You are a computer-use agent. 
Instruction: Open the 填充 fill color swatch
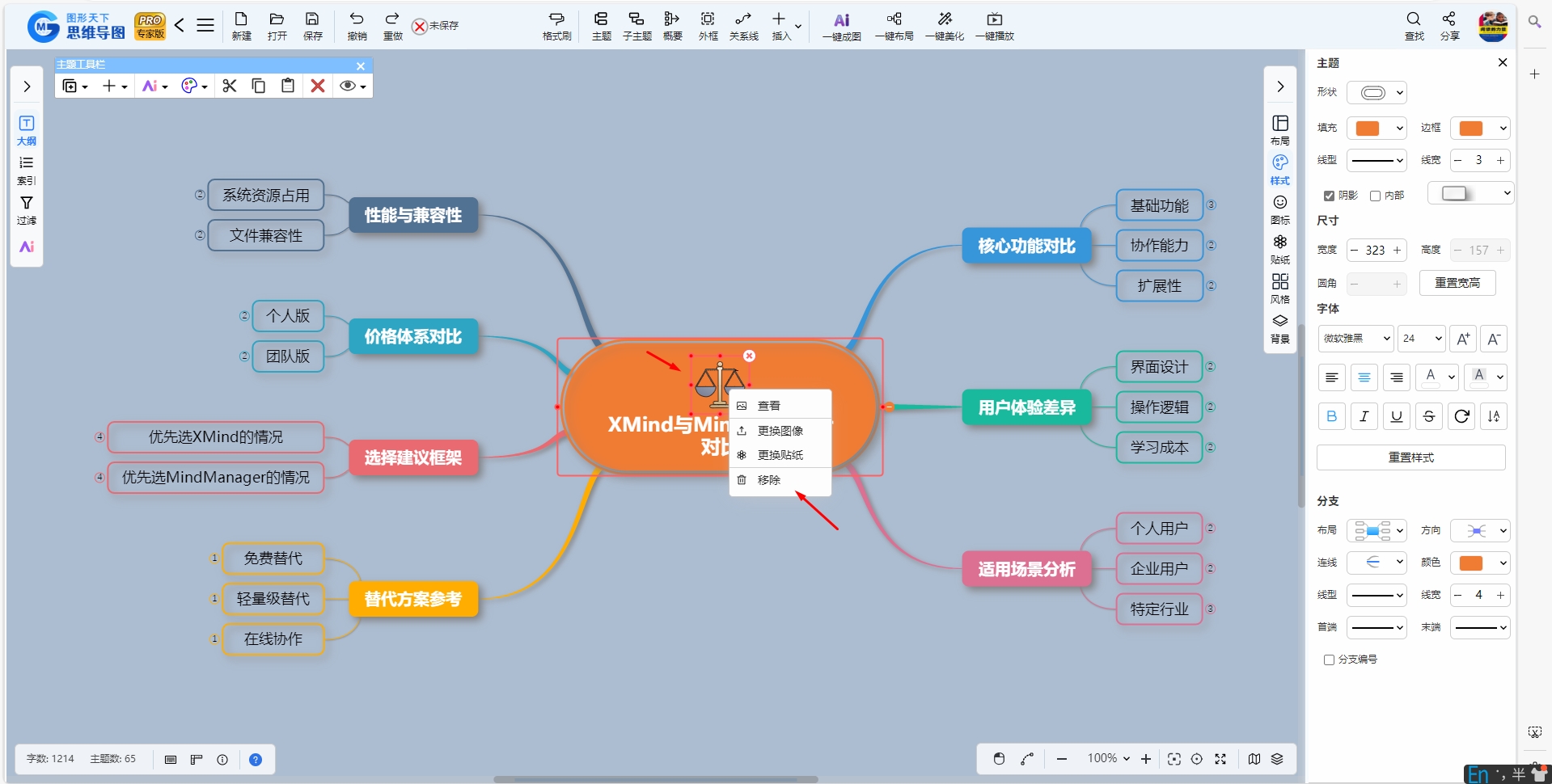pos(1377,129)
